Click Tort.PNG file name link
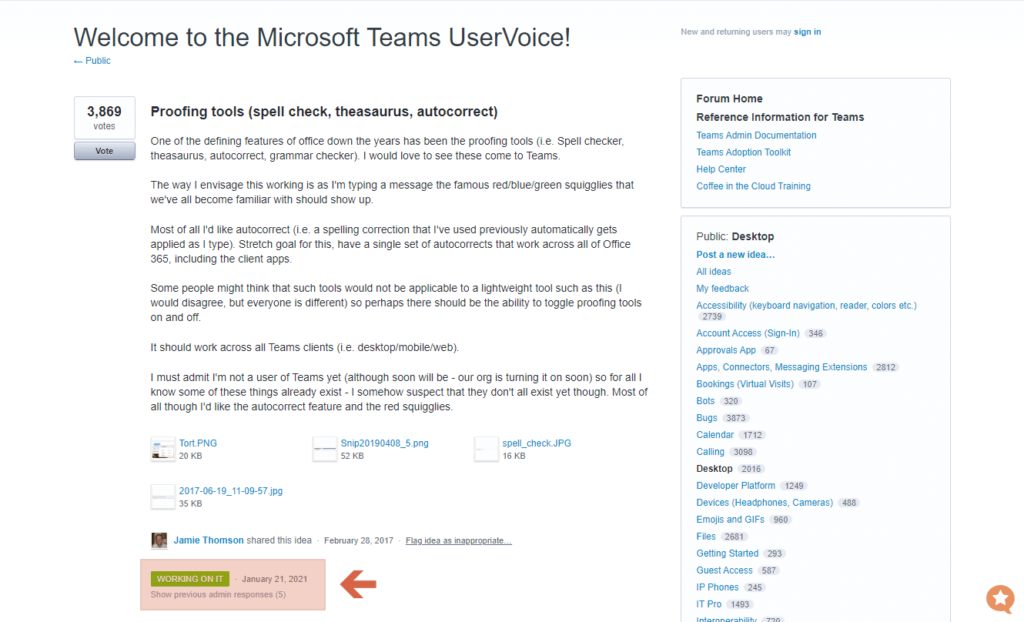 tap(198, 443)
